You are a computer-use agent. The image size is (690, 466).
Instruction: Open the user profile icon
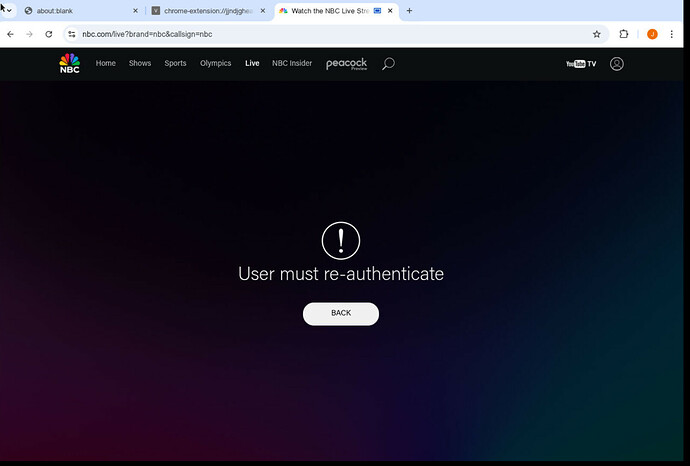[x=617, y=64]
